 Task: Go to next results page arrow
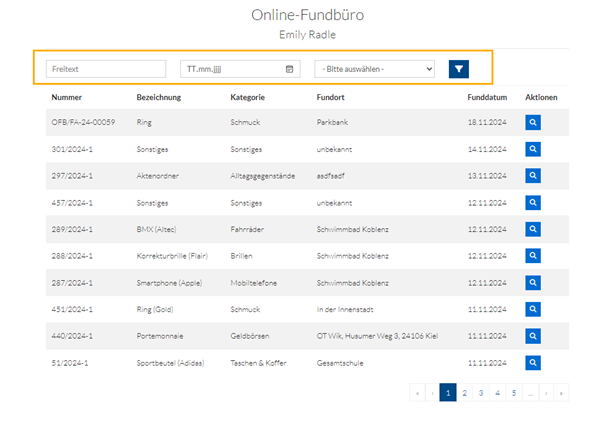pyautogui.click(x=545, y=393)
